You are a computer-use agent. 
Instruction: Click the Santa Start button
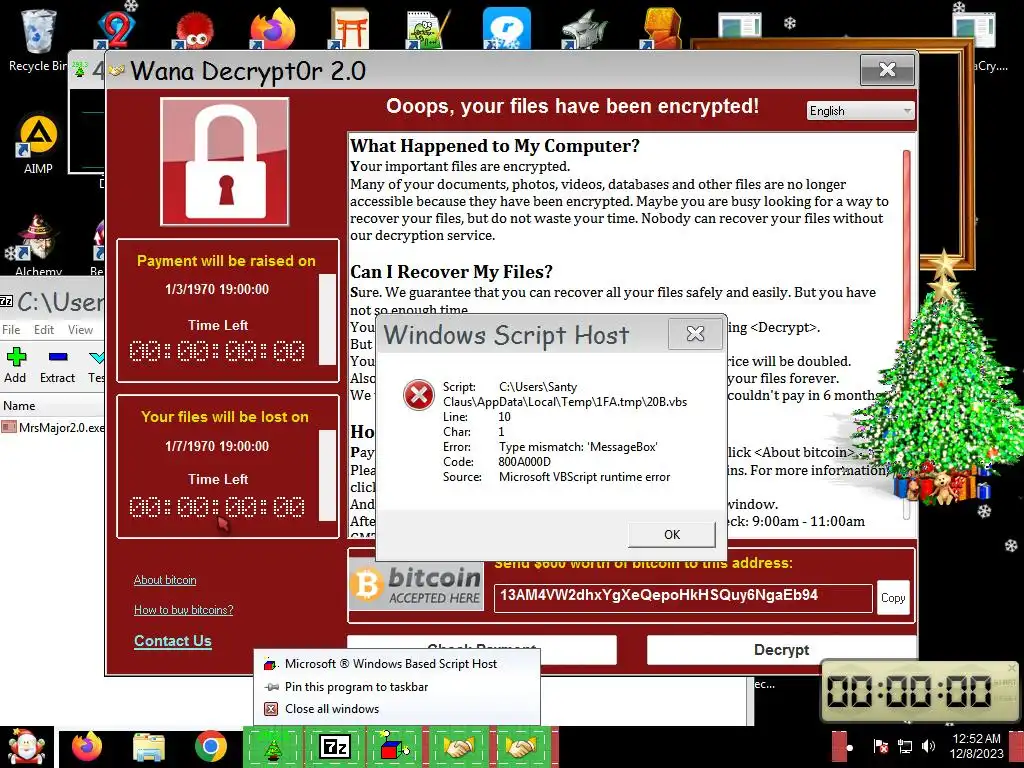(x=26, y=747)
